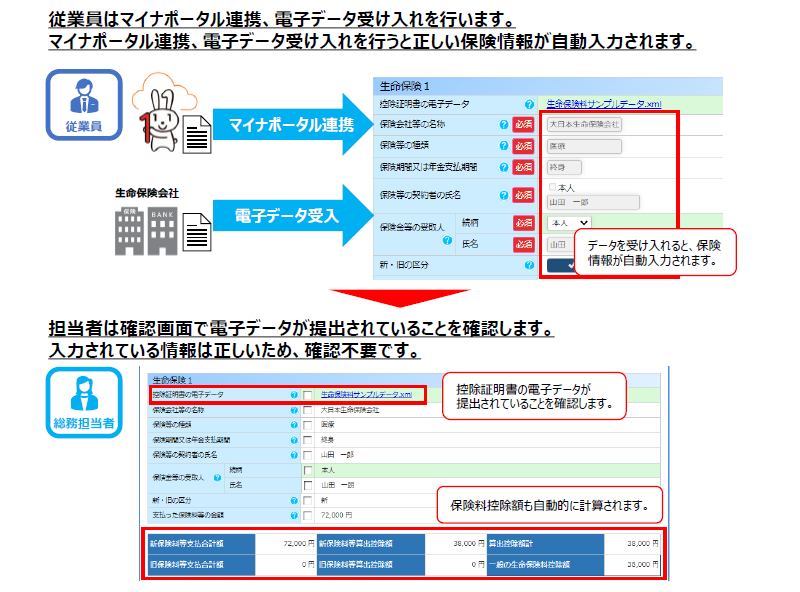
Task: Click the 電子データ受入 arrow label
Action: 287,215
